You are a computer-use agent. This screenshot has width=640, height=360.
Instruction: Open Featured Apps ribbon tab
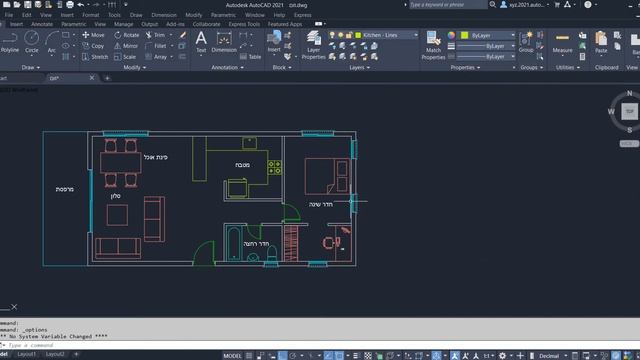[285, 24]
